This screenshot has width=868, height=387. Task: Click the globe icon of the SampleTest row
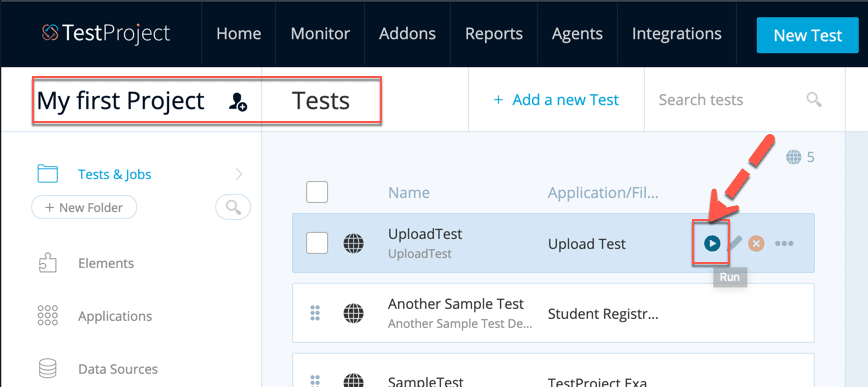tap(354, 381)
